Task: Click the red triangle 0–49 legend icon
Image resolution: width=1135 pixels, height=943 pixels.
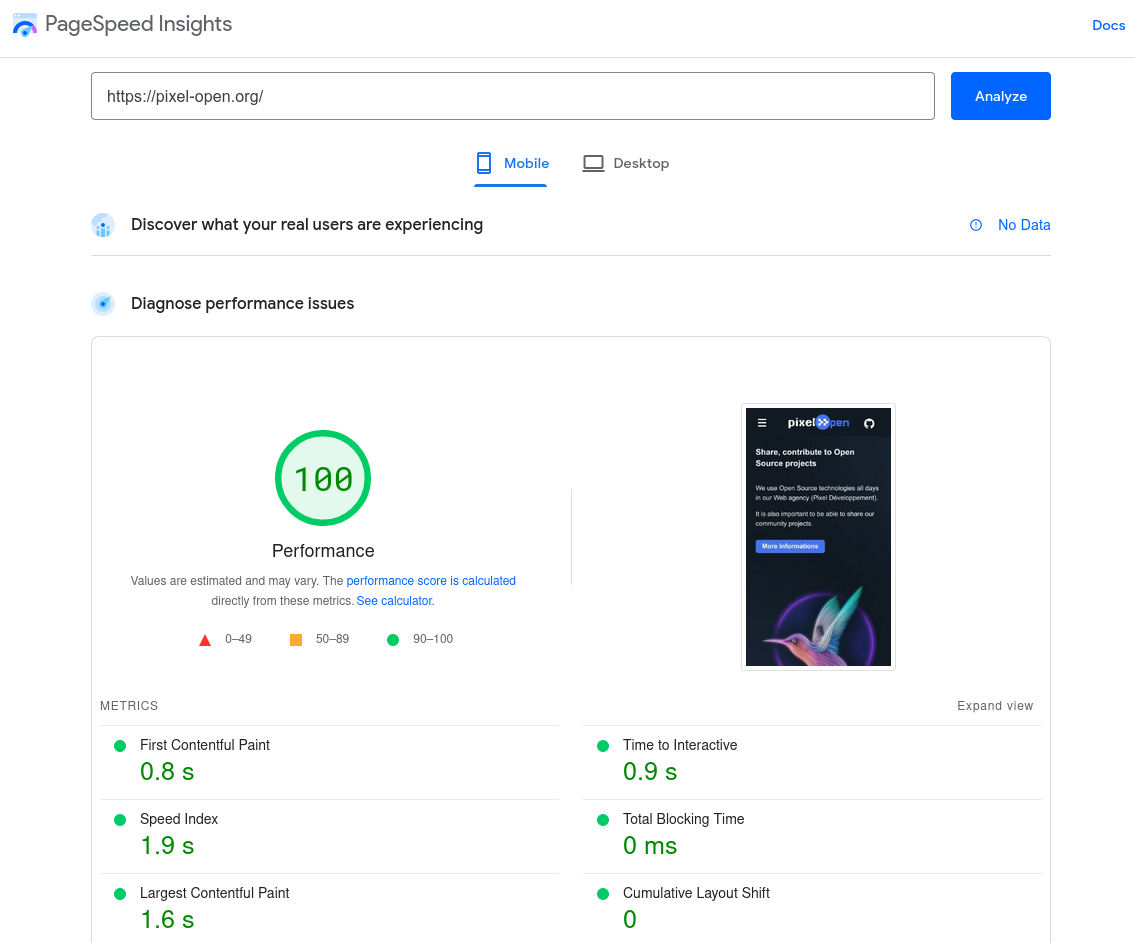Action: (x=205, y=640)
